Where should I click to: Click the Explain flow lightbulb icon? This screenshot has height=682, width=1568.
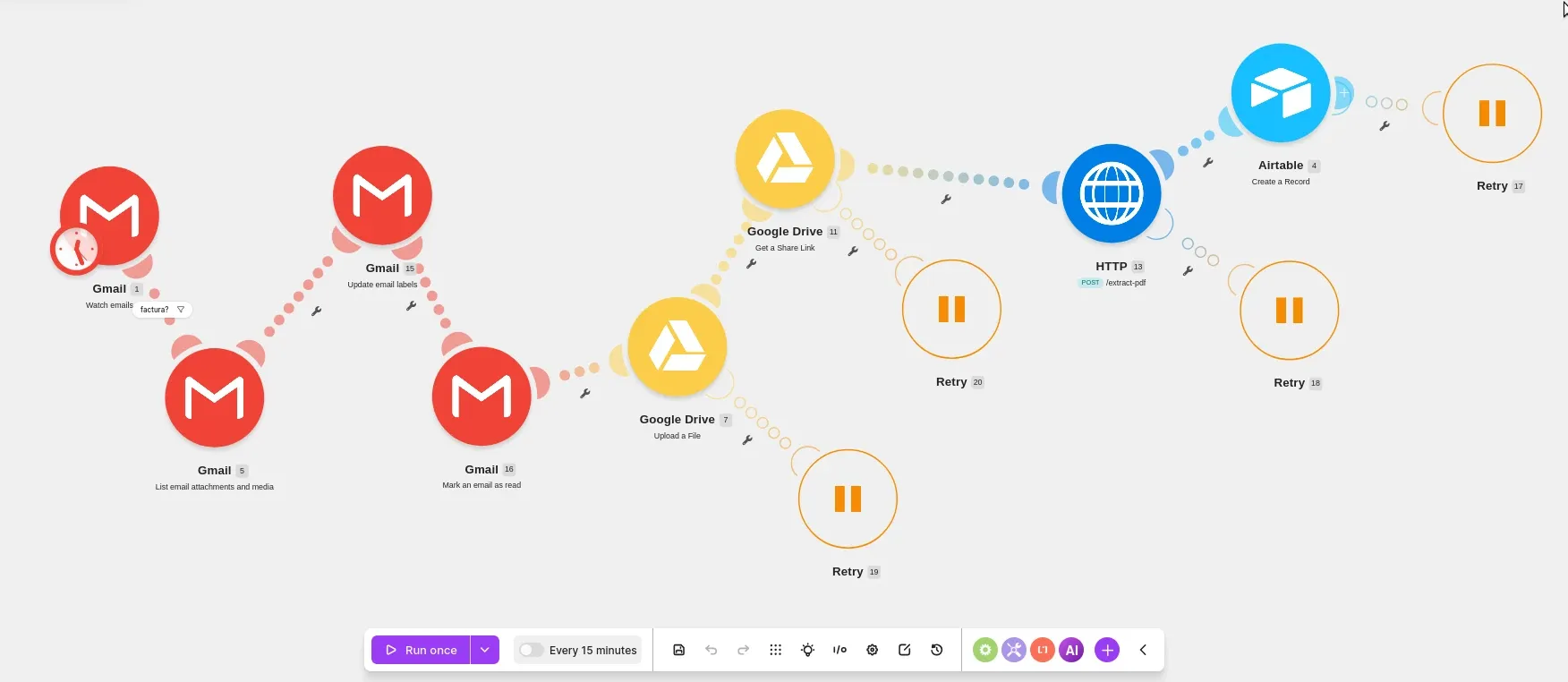tap(808, 650)
